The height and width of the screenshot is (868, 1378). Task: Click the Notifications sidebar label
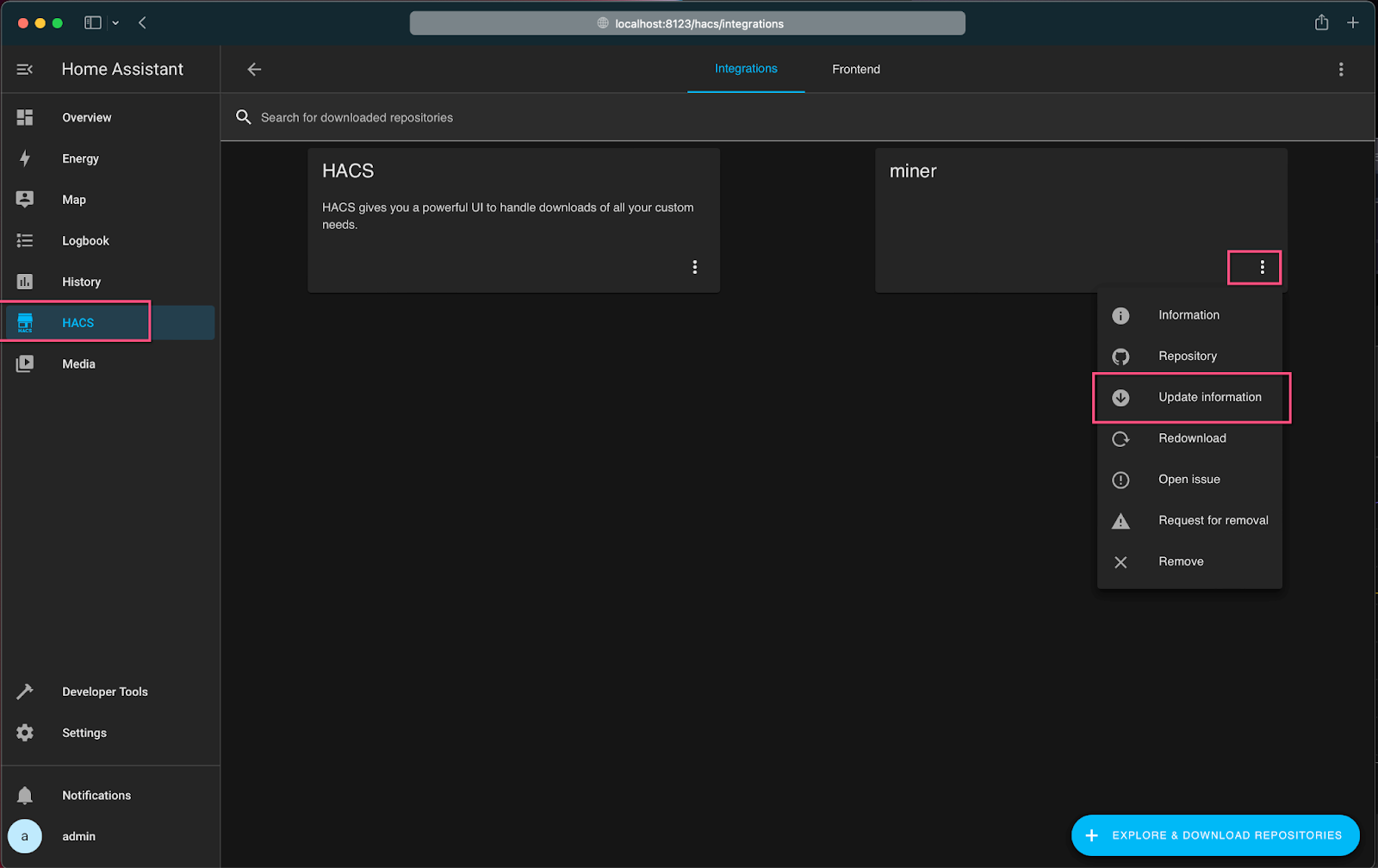pyautogui.click(x=96, y=796)
